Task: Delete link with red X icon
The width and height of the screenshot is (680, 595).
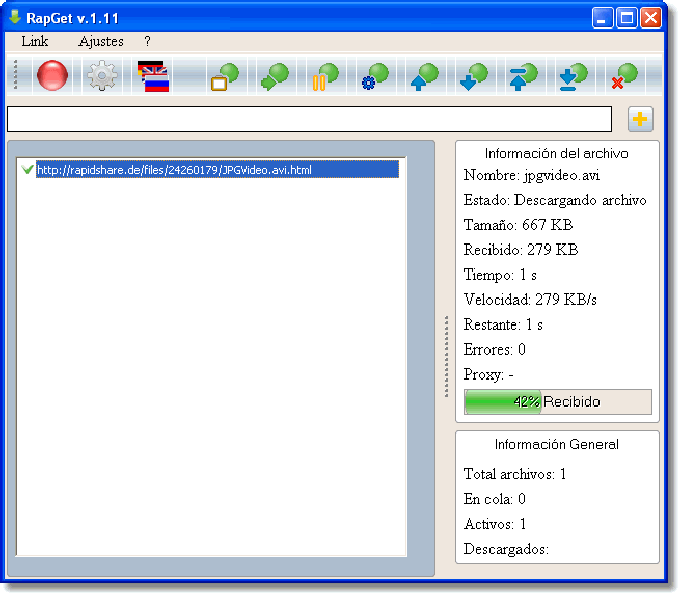Action: point(624,76)
